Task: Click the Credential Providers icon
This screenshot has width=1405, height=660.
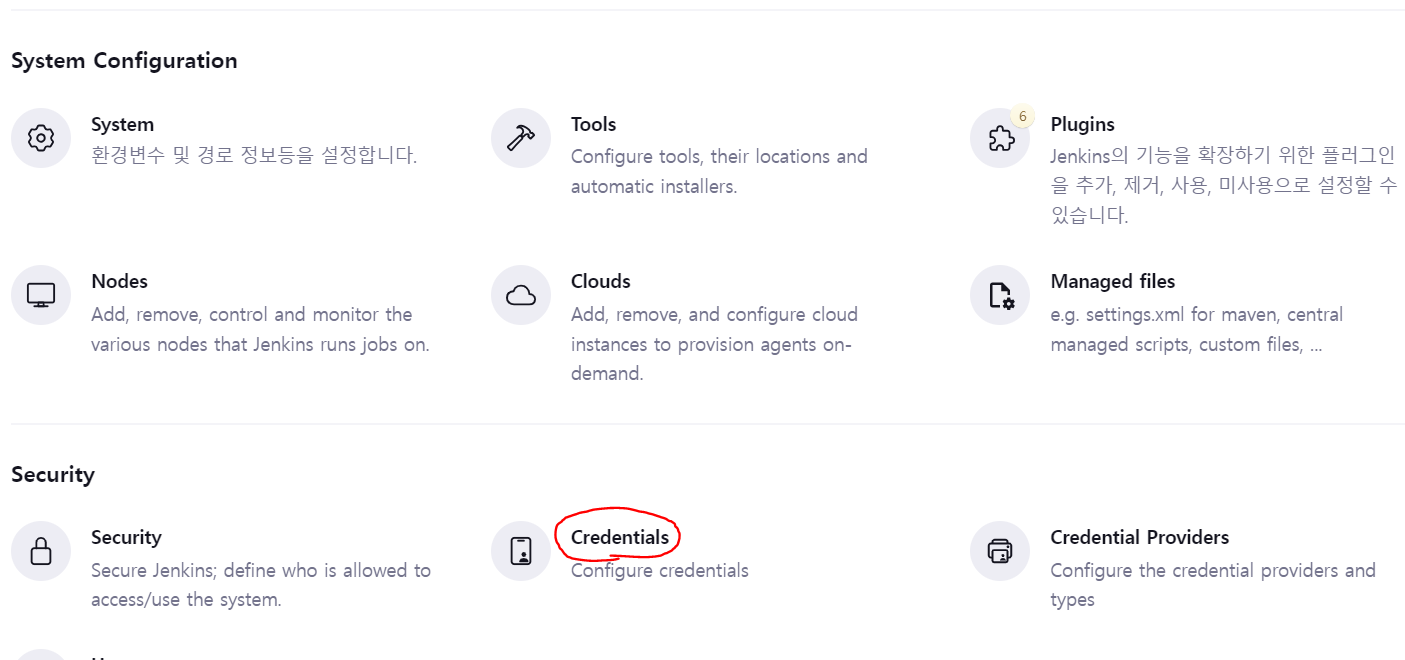Action: [1000, 551]
